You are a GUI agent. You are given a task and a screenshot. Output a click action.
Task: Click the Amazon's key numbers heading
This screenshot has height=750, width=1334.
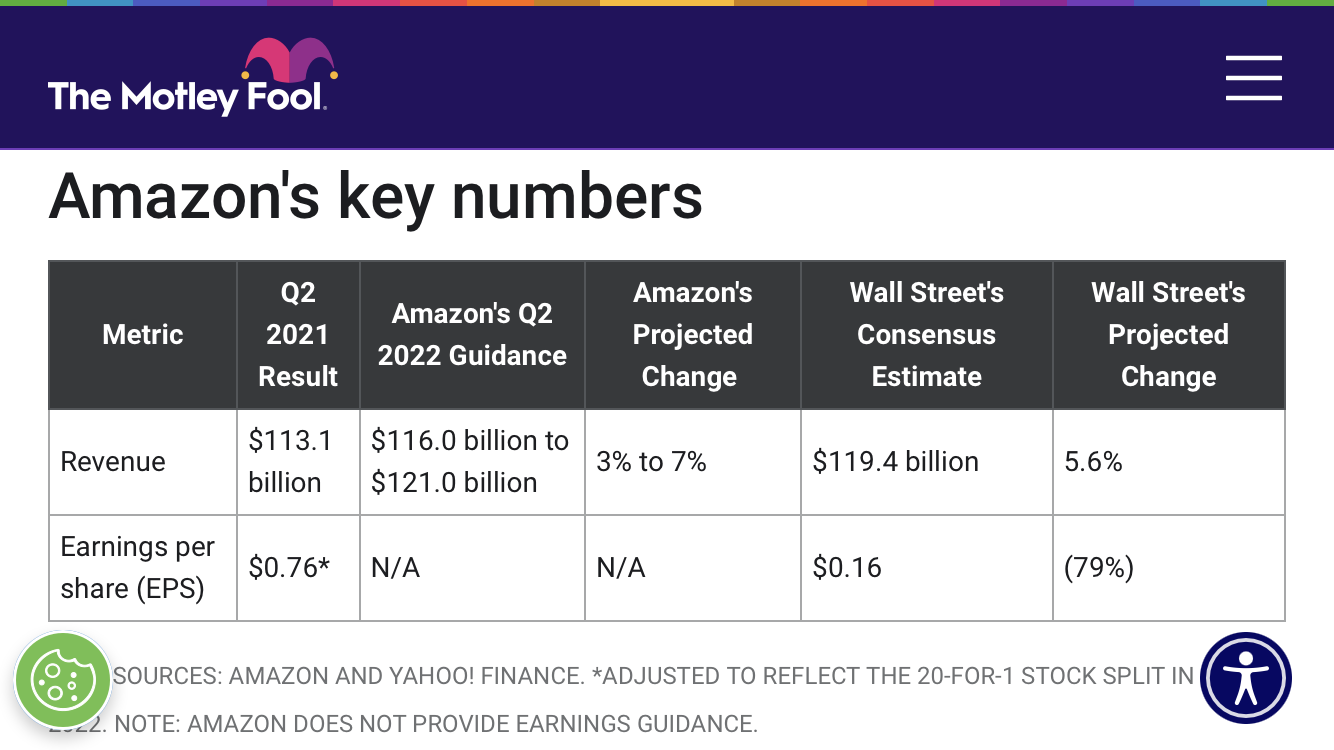(376, 196)
